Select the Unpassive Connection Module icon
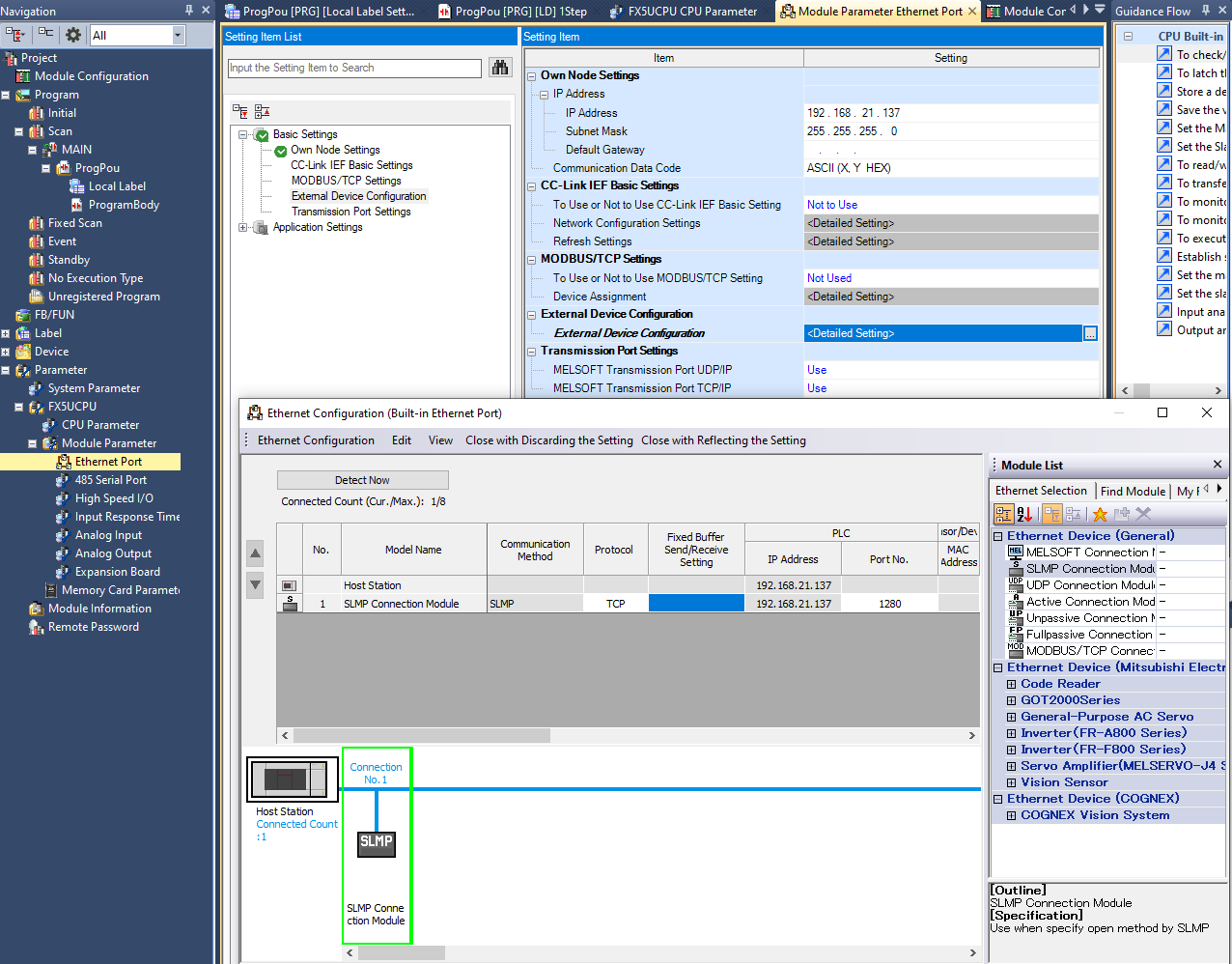Image resolution: width=1232 pixels, height=964 pixels. [1015, 617]
